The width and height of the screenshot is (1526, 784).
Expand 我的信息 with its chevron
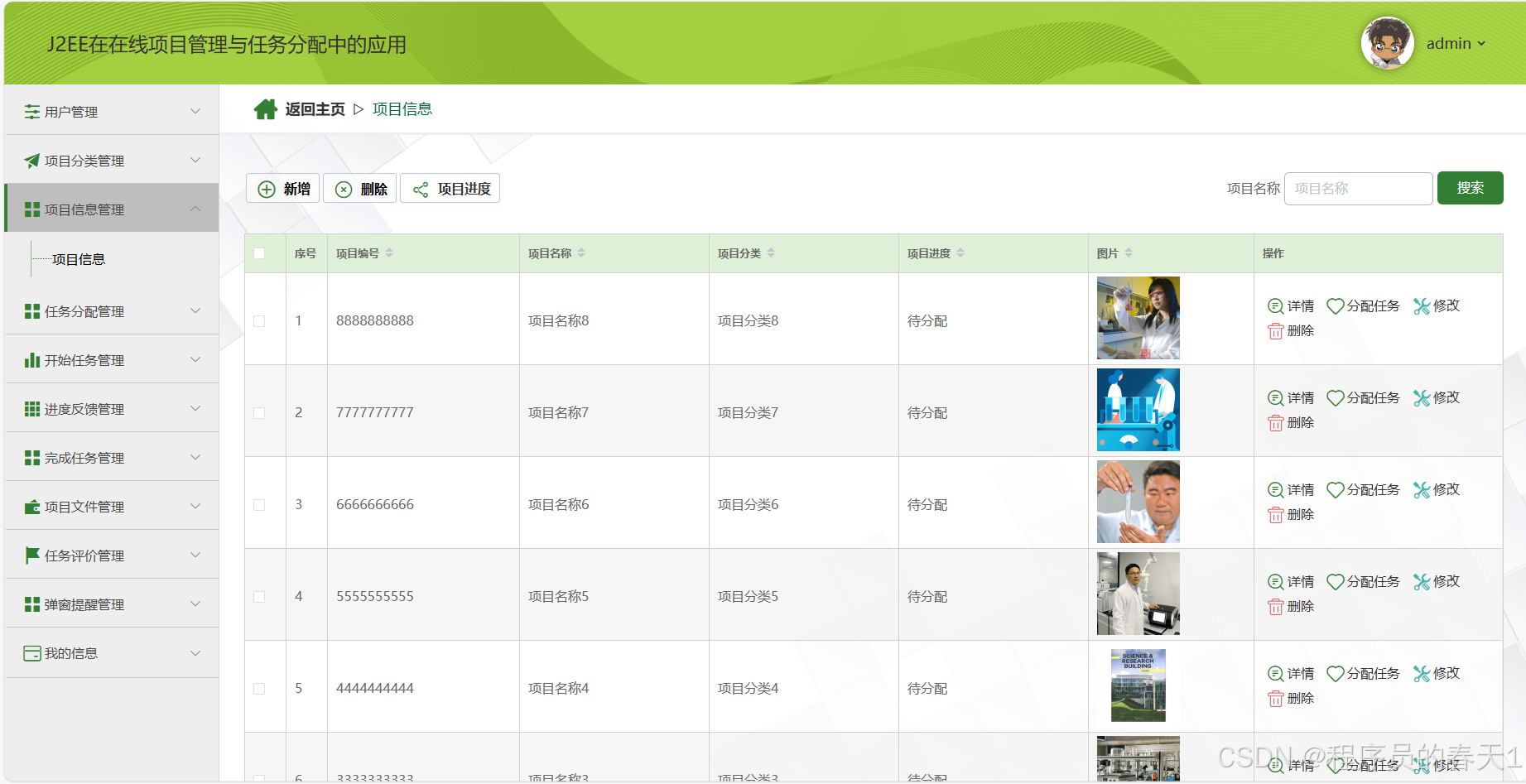[x=195, y=652]
